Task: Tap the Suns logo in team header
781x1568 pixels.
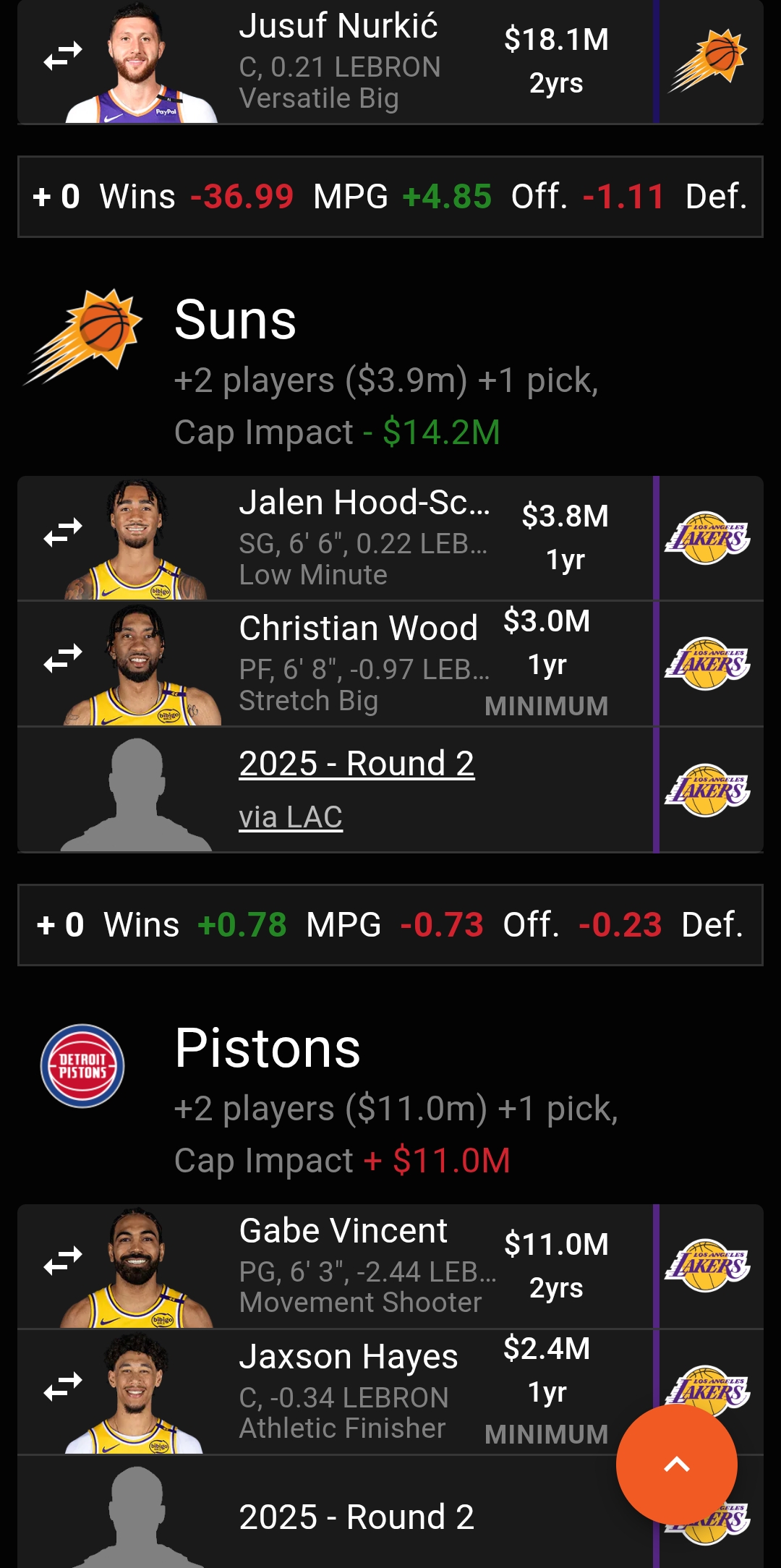Action: tap(83, 336)
